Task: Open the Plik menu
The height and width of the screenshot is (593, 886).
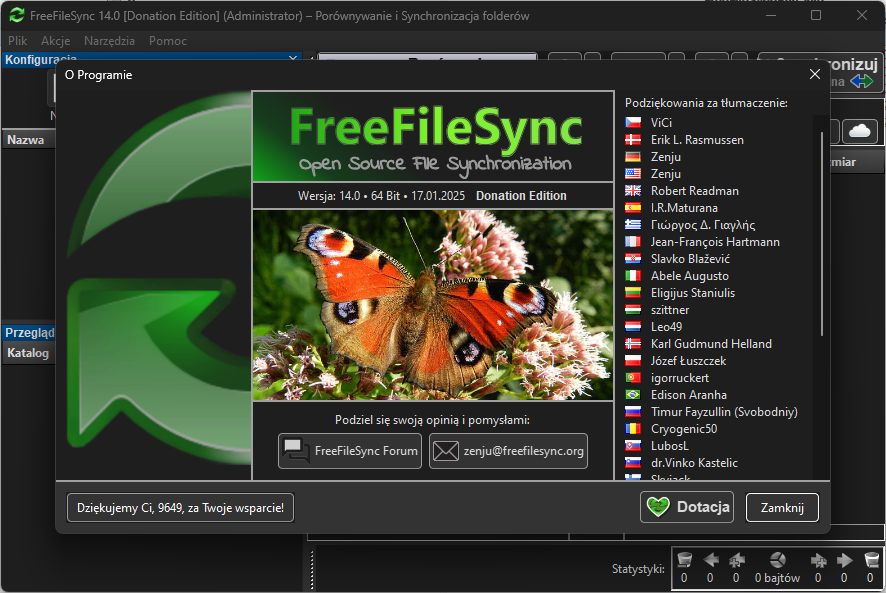Action: (x=18, y=41)
